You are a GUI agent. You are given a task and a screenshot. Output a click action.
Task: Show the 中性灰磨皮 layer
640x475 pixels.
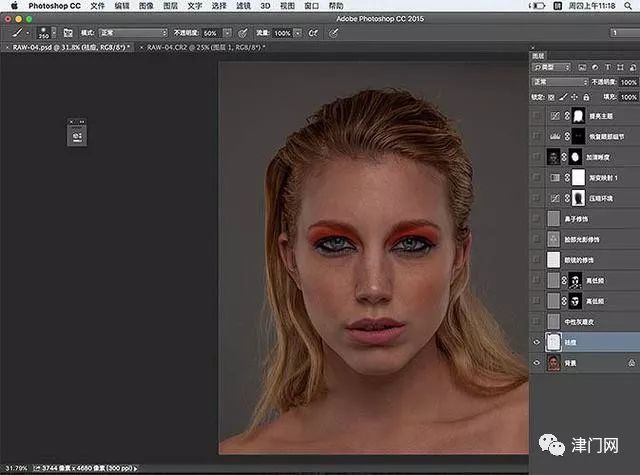537,322
